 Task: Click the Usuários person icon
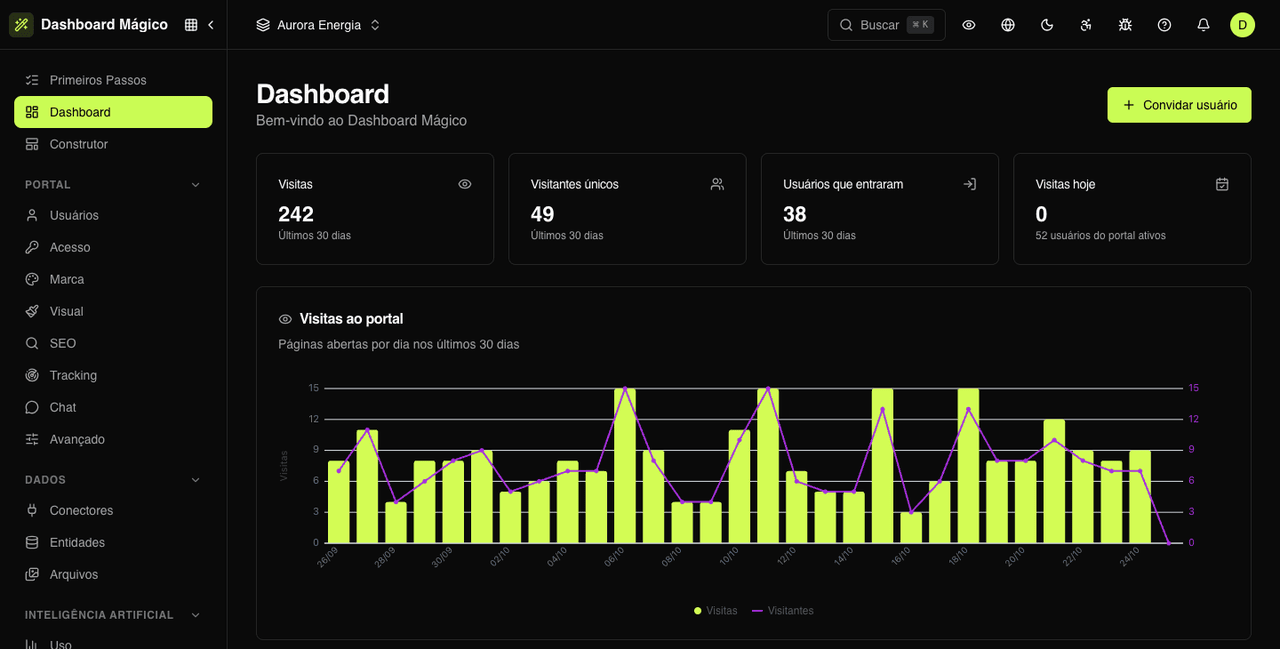click(32, 215)
